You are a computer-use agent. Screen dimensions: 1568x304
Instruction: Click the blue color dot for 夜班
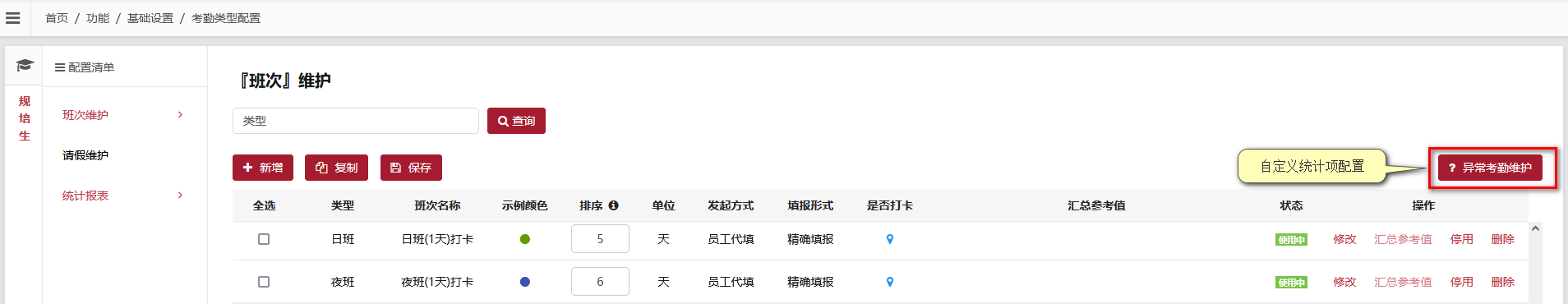point(525,282)
